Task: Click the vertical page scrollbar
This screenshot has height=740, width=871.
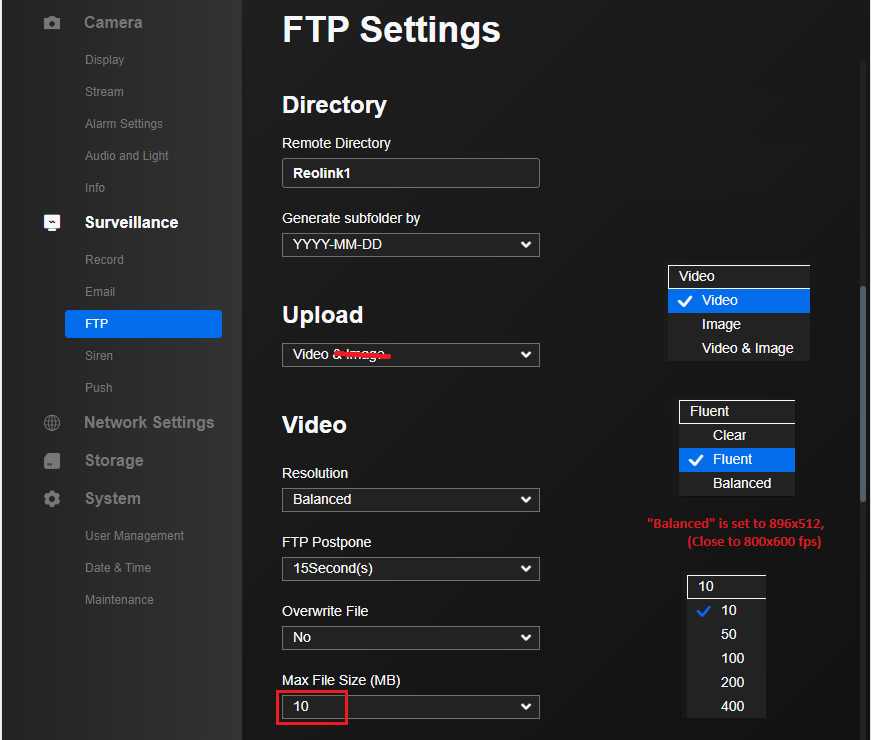Action: click(x=862, y=395)
